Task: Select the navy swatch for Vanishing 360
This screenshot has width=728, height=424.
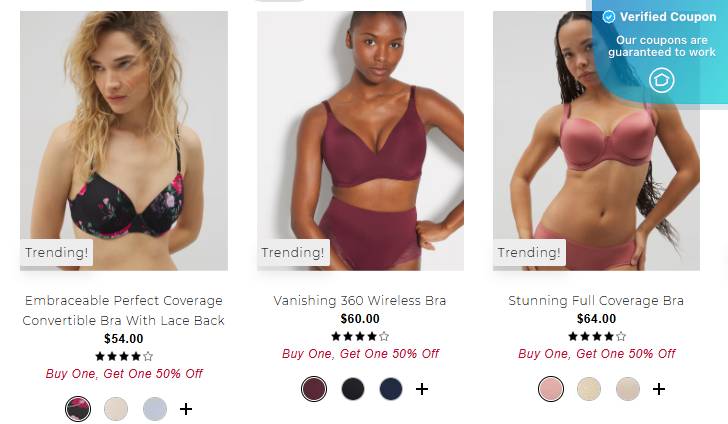Action: click(x=391, y=389)
